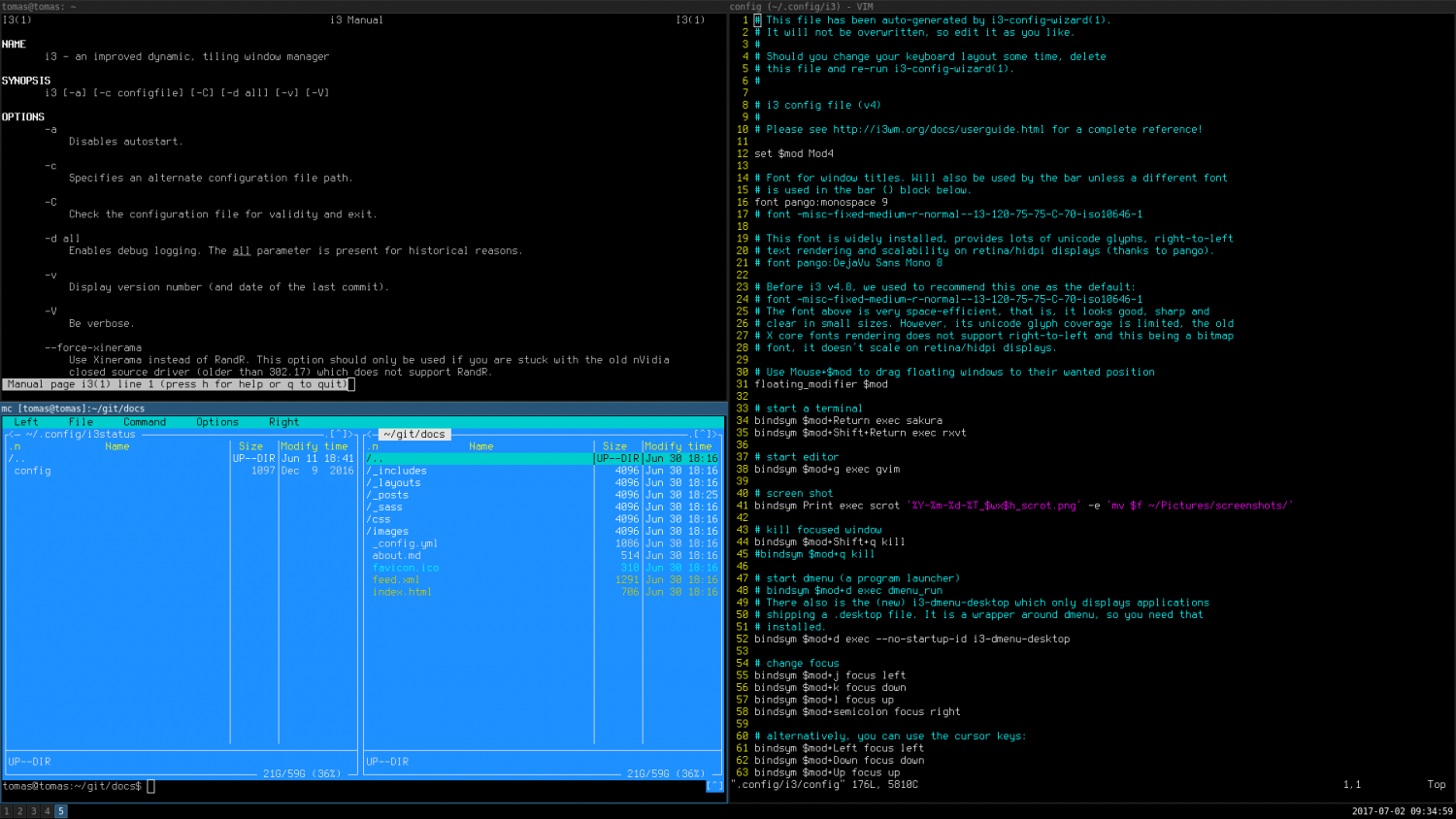Click the active workspace 5 button

click(60, 811)
